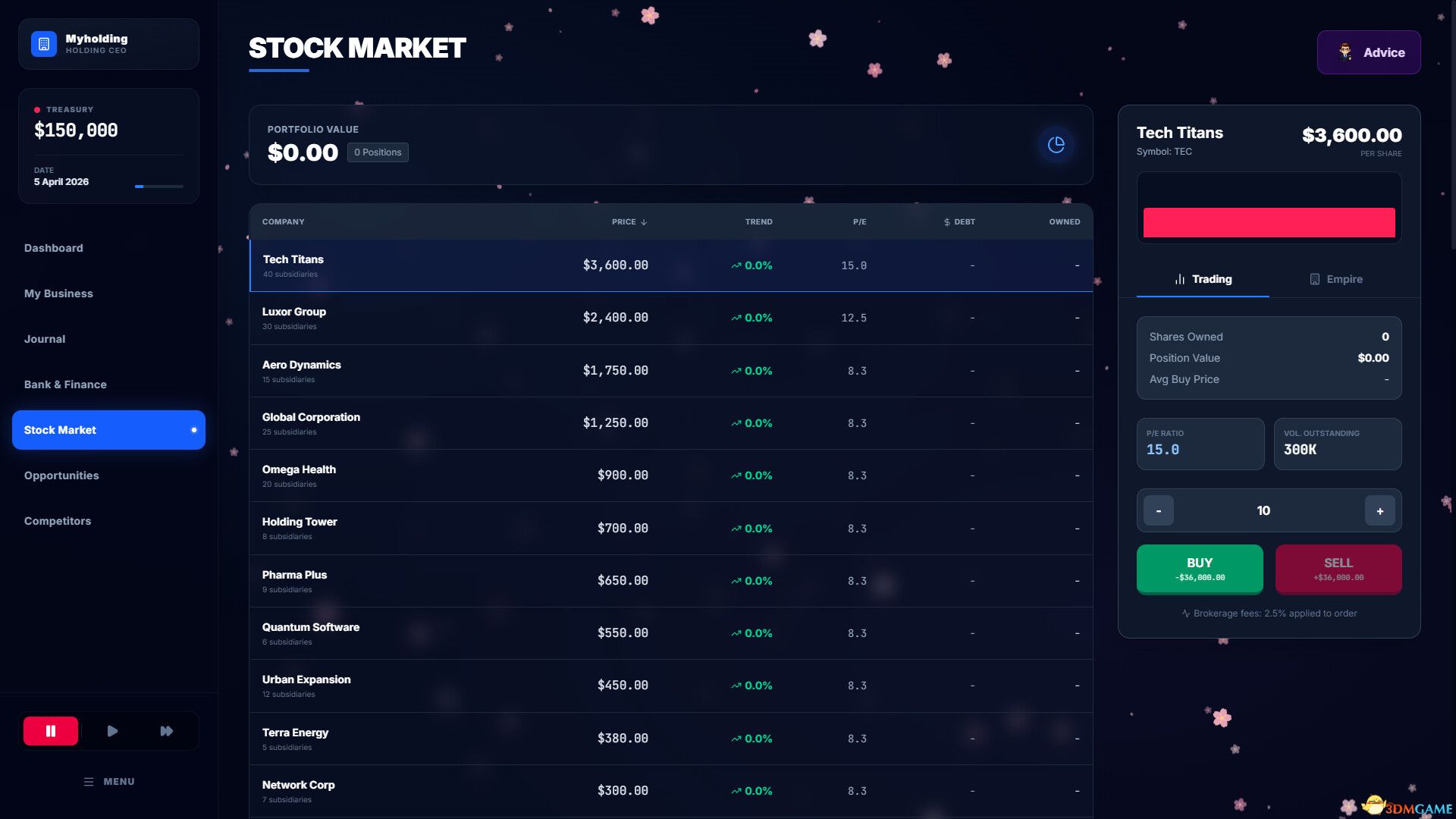
Task: Click the Tech Titans trend arrow icon
Action: click(x=736, y=265)
